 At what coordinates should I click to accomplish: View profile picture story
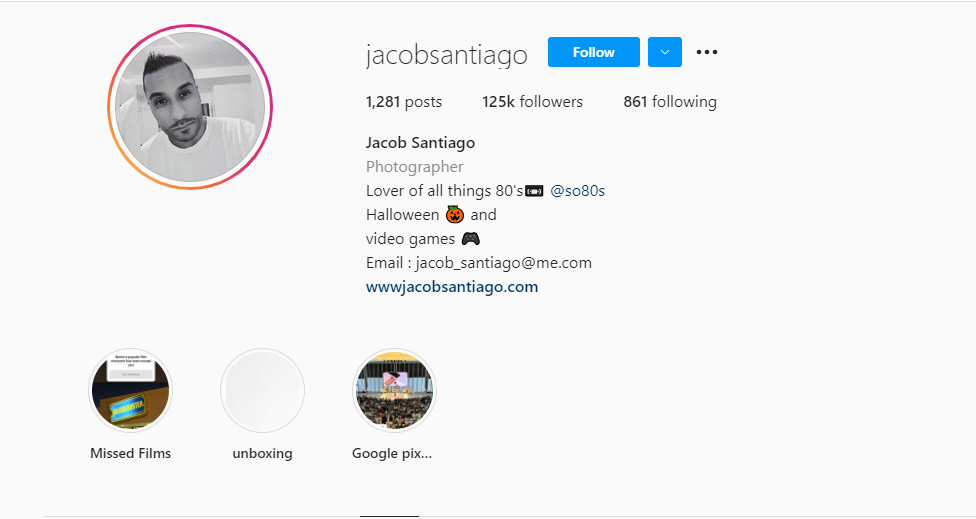click(190, 107)
